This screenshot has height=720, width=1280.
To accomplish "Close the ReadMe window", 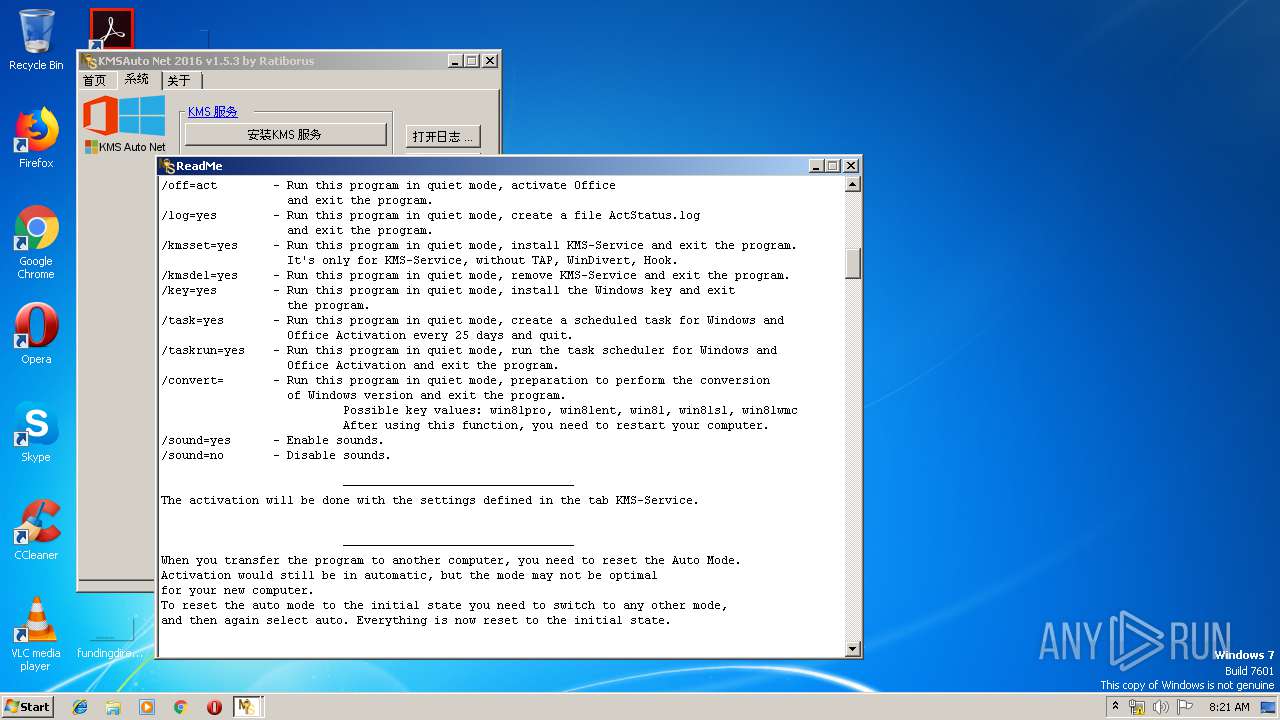I will (x=851, y=166).
